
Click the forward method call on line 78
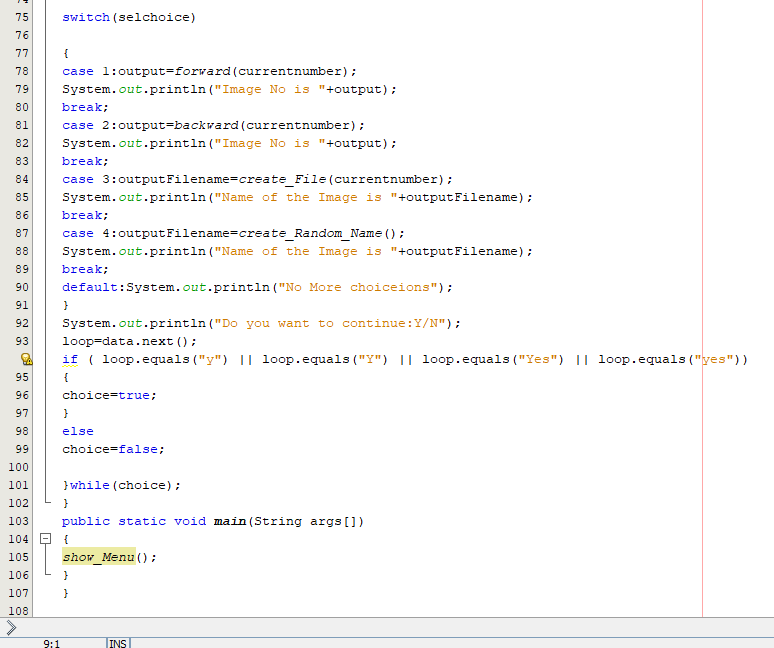(x=202, y=71)
